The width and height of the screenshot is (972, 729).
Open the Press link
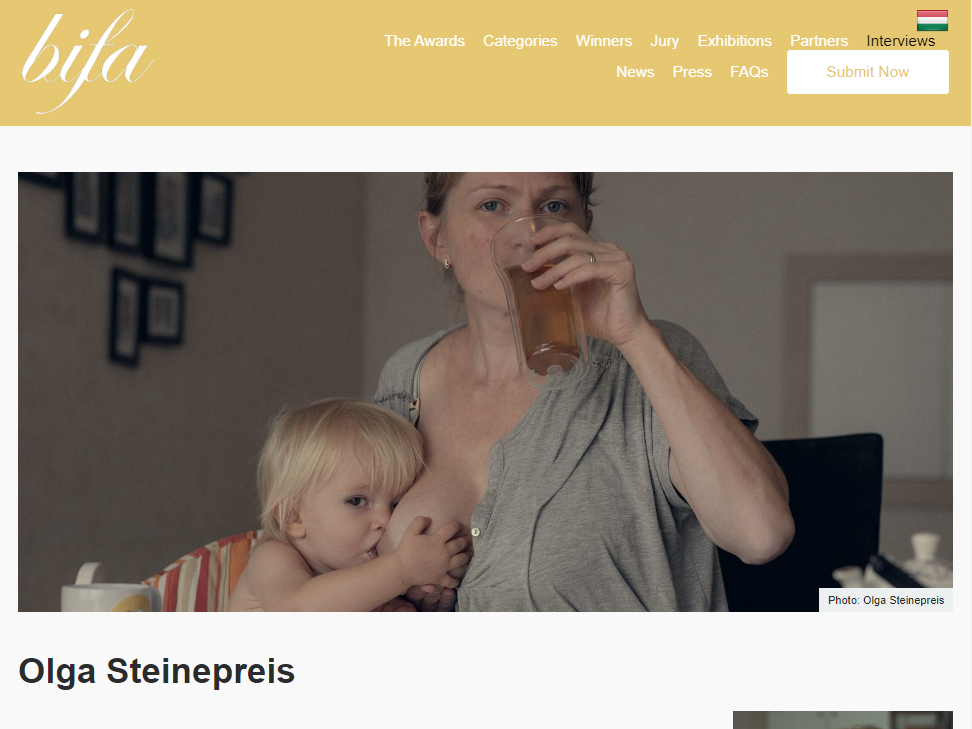(x=692, y=72)
